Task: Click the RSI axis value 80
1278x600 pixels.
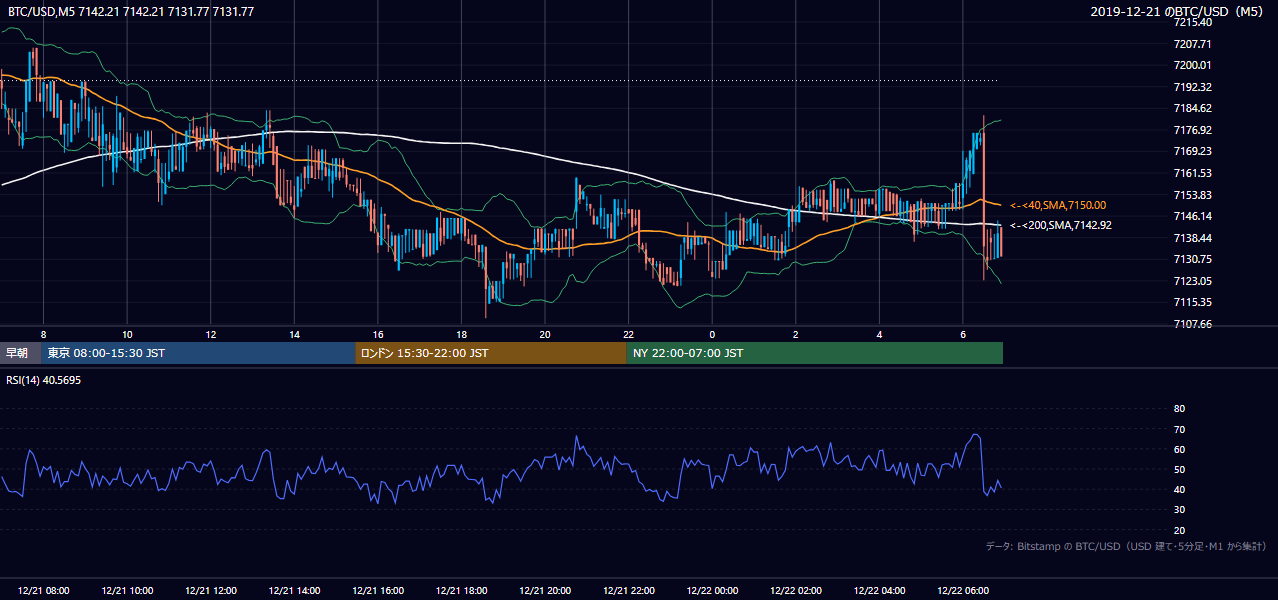Action: (1179, 409)
